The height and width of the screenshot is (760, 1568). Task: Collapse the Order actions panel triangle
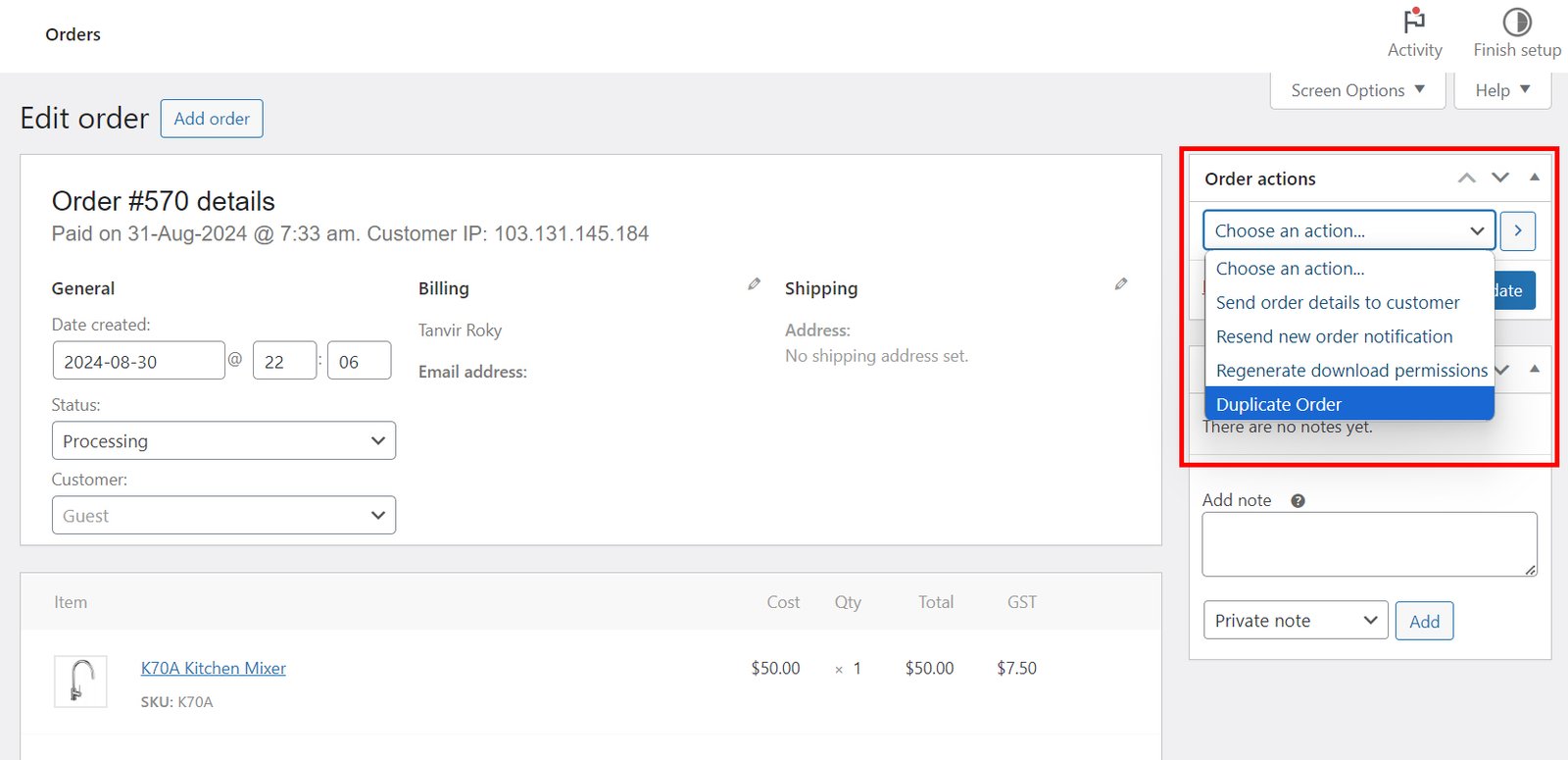coord(1535,177)
